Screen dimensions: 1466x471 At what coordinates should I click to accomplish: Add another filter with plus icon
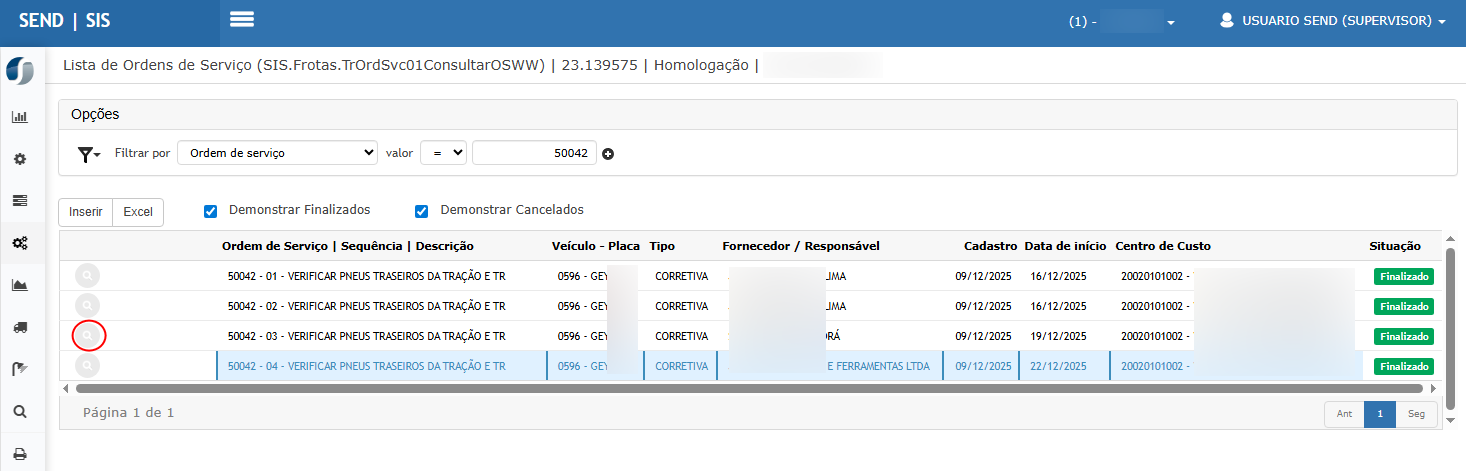click(x=607, y=154)
